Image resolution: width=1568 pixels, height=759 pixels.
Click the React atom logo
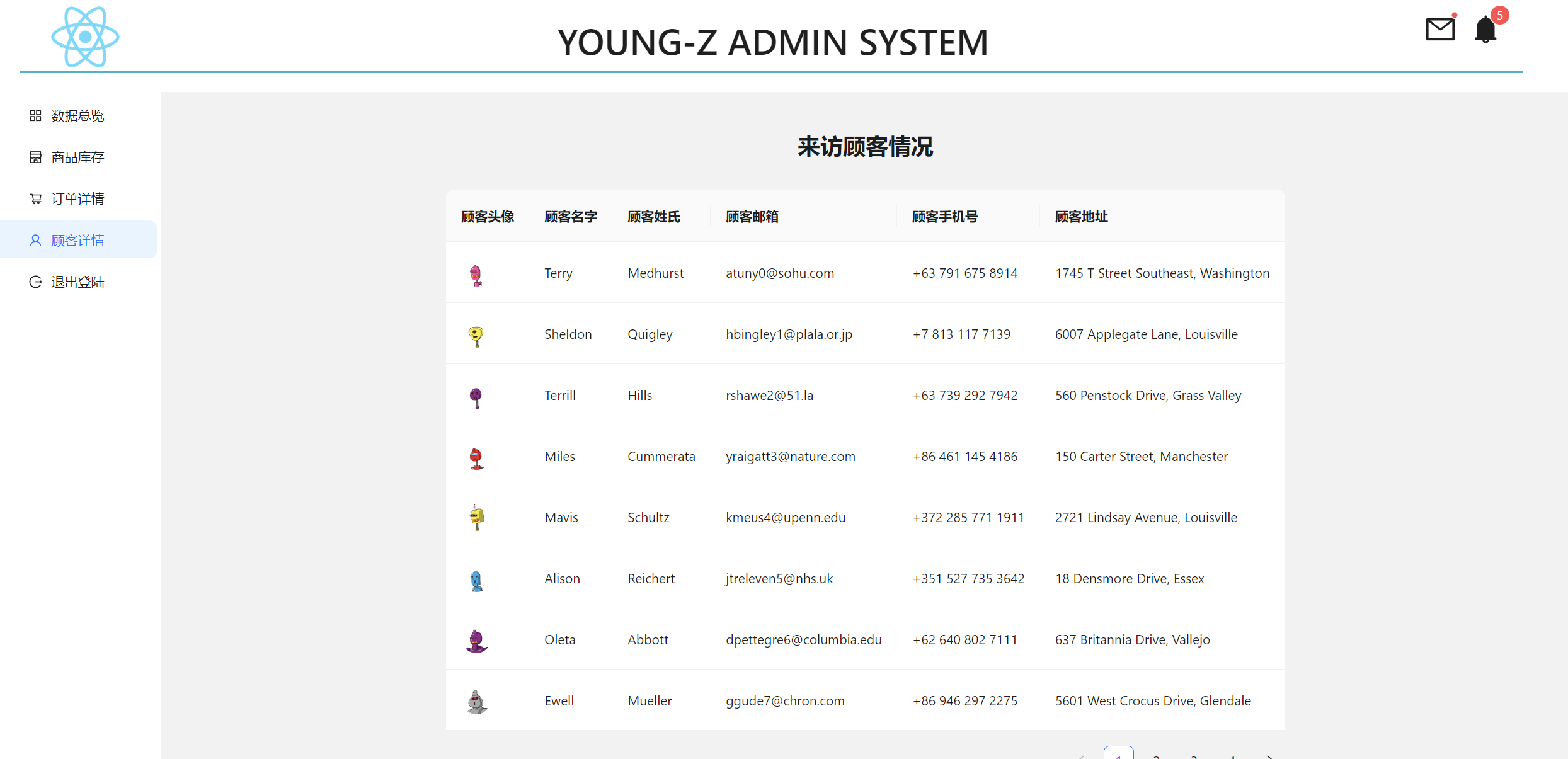(85, 37)
